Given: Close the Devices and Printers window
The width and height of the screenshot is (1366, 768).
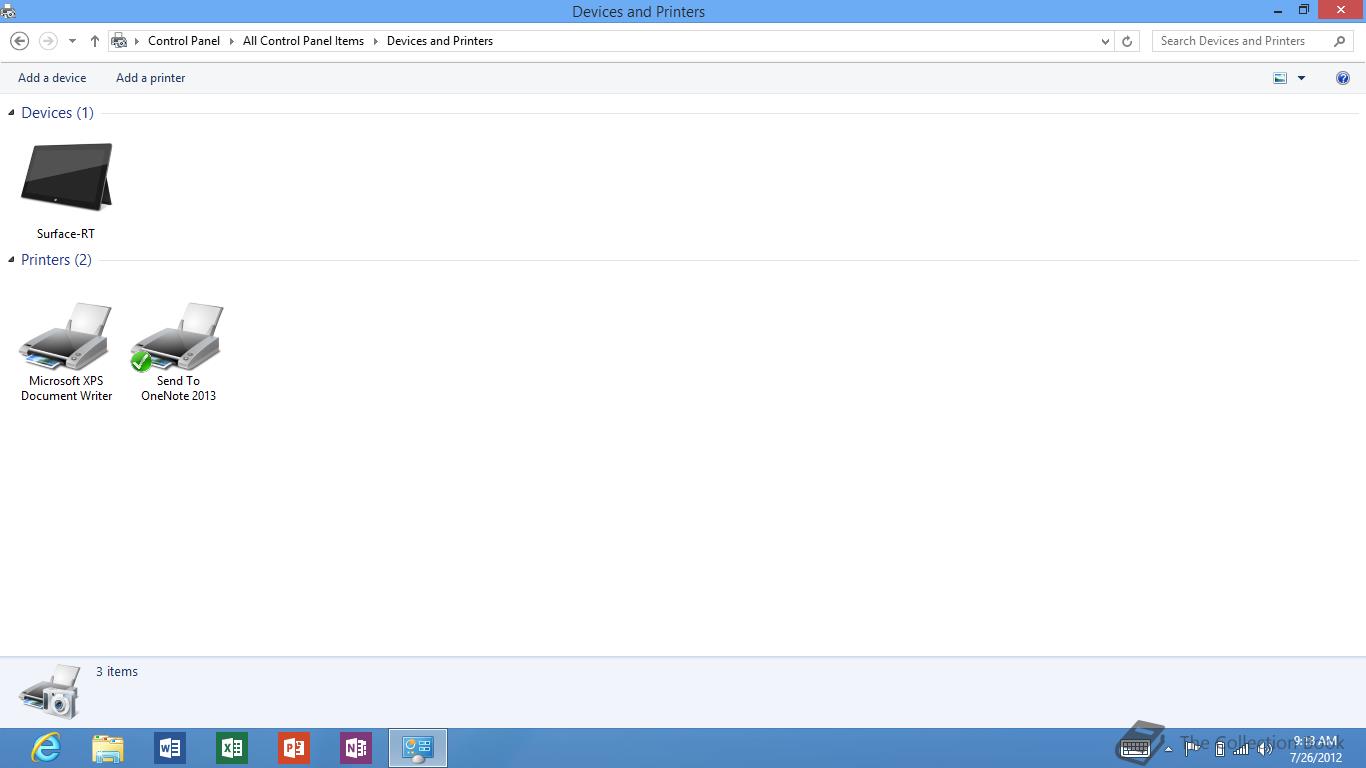Looking at the screenshot, I should click(1341, 10).
